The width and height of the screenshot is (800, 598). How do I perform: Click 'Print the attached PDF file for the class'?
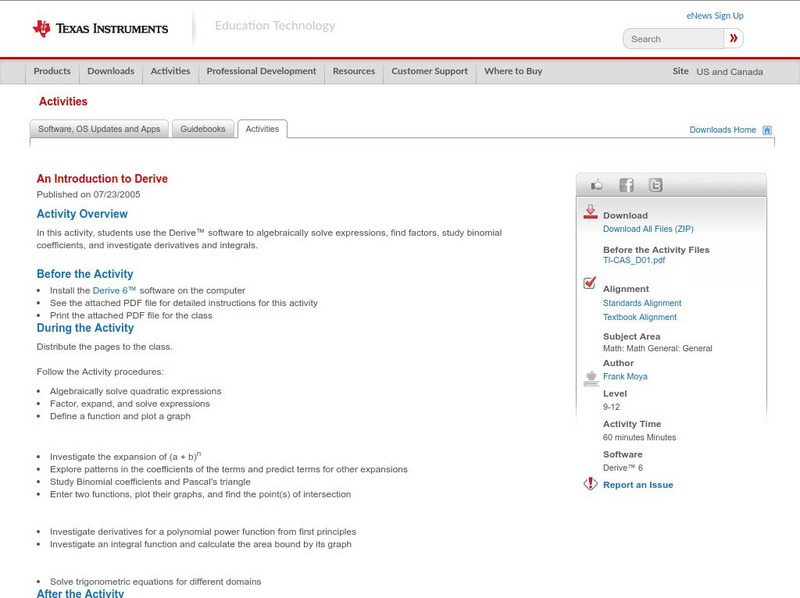coord(131,316)
